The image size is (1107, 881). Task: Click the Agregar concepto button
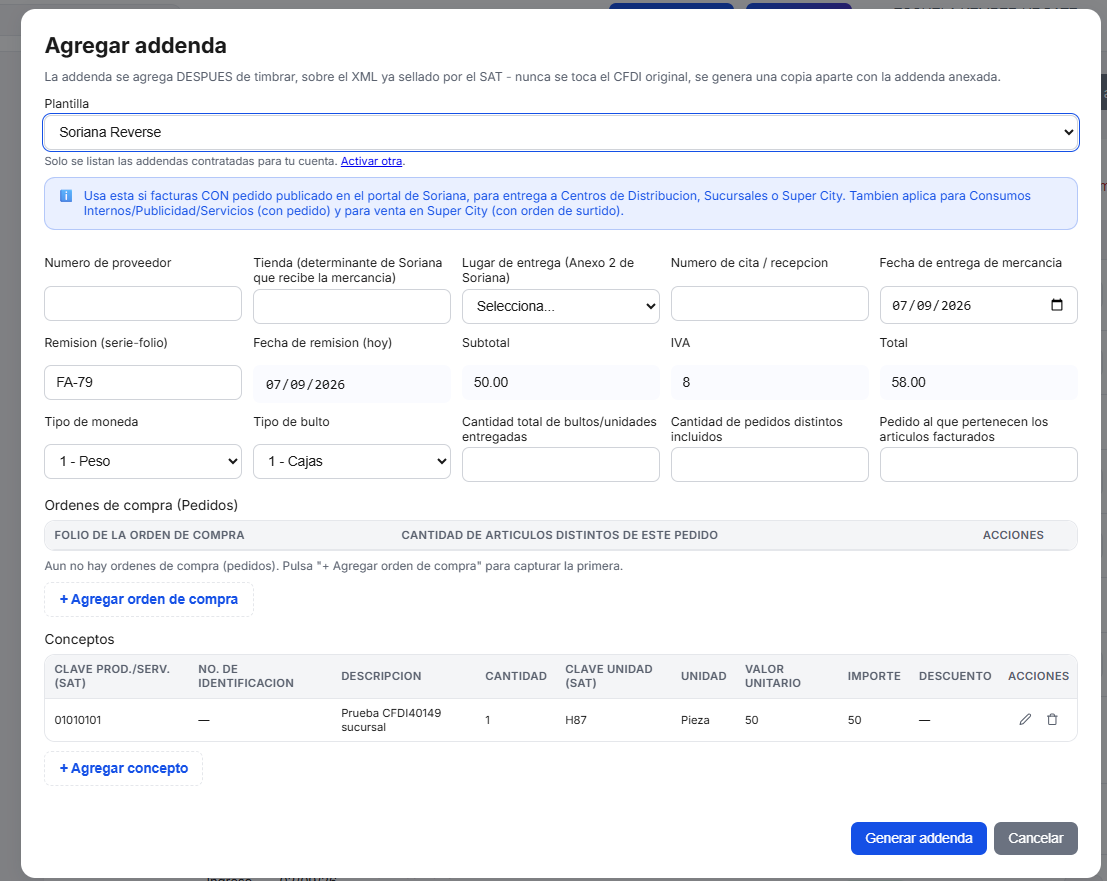(124, 768)
